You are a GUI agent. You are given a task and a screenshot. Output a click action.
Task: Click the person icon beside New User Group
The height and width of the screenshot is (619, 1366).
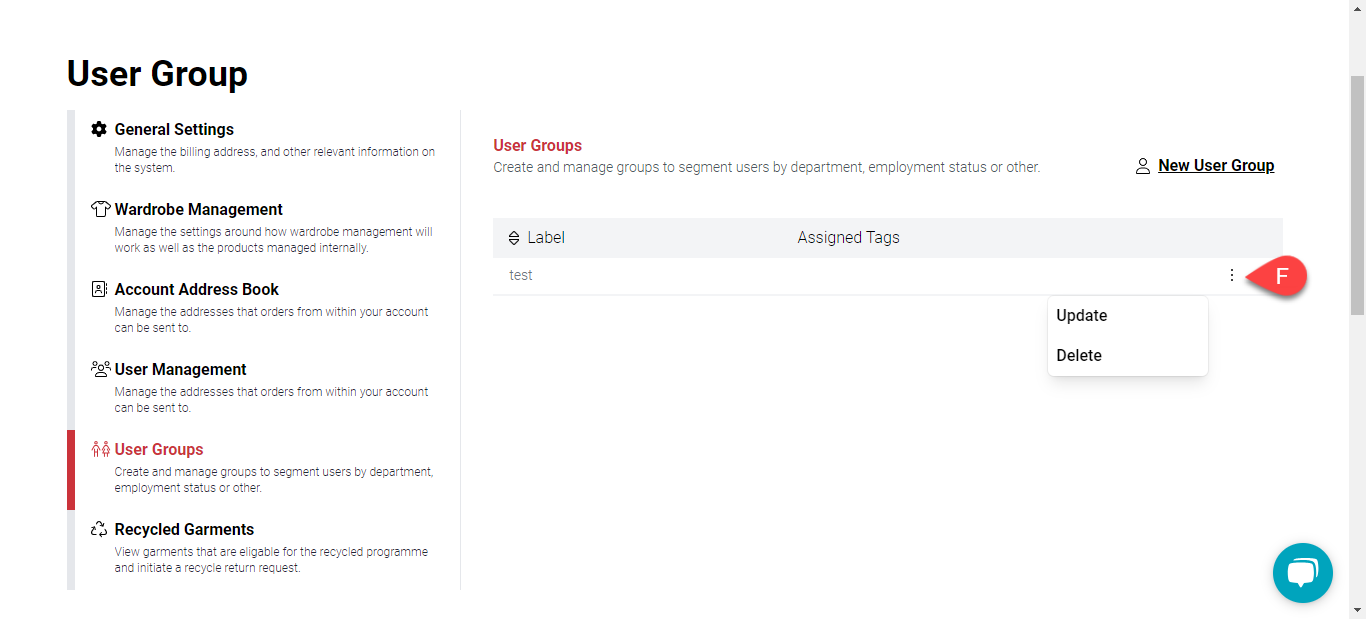click(1143, 166)
